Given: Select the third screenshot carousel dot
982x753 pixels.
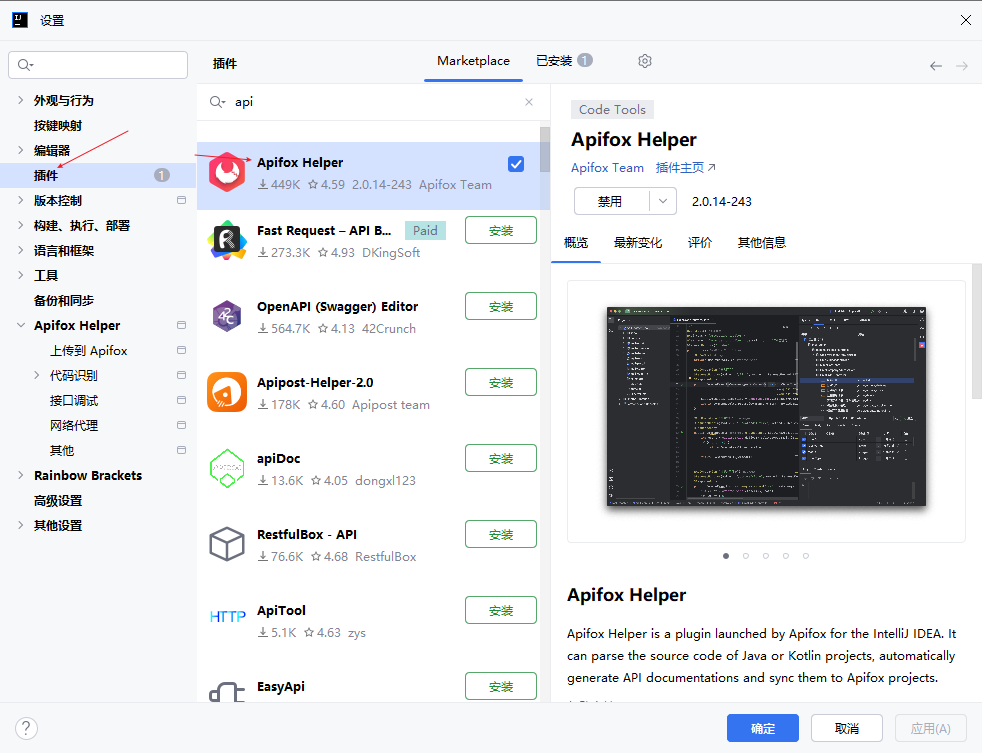Looking at the screenshot, I should (766, 556).
